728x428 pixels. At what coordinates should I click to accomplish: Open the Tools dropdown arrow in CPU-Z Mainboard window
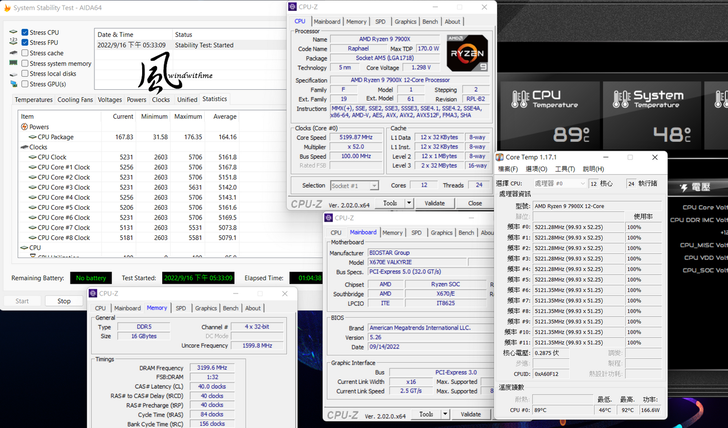tap(445, 414)
